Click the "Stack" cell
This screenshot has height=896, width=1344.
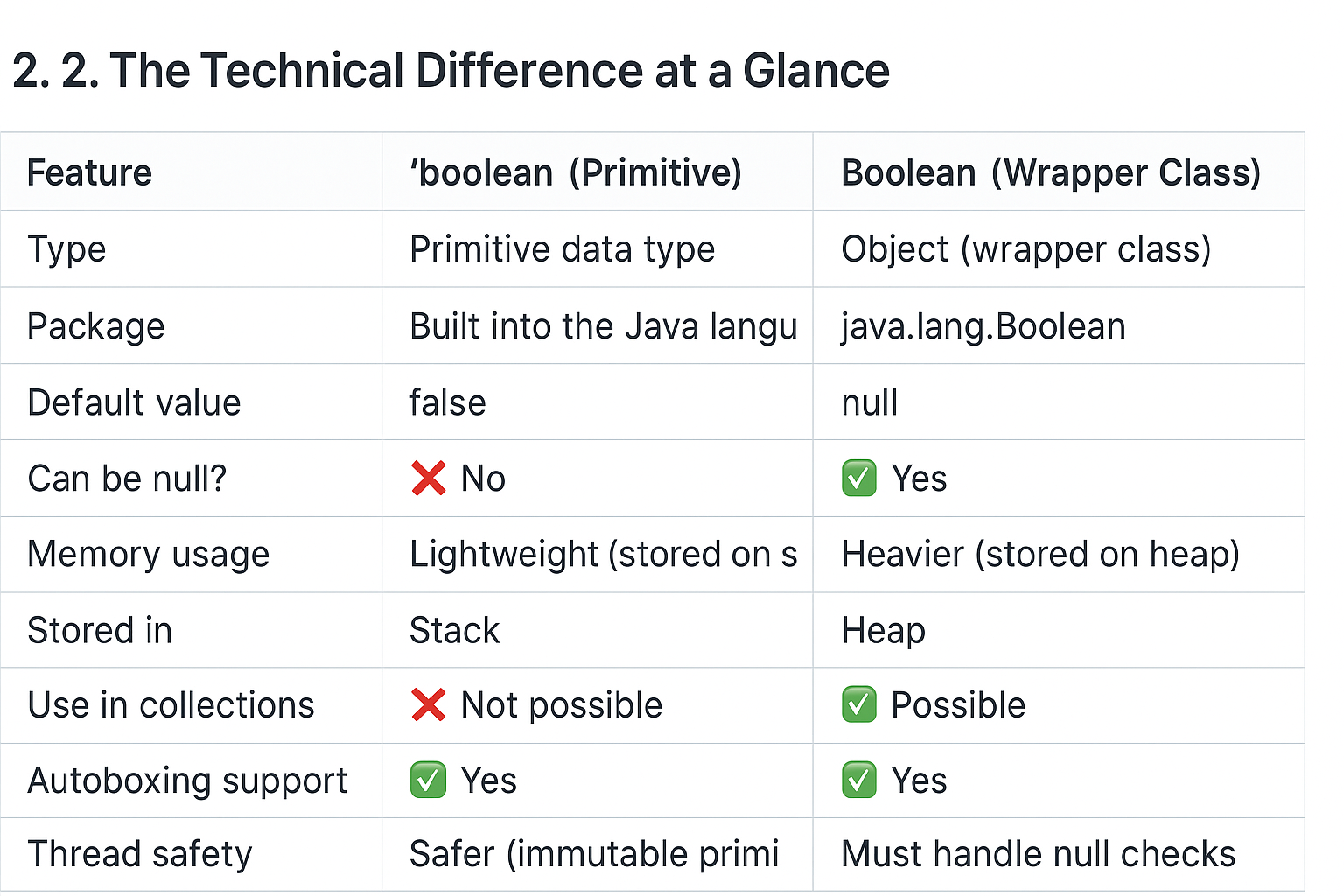[454, 630]
